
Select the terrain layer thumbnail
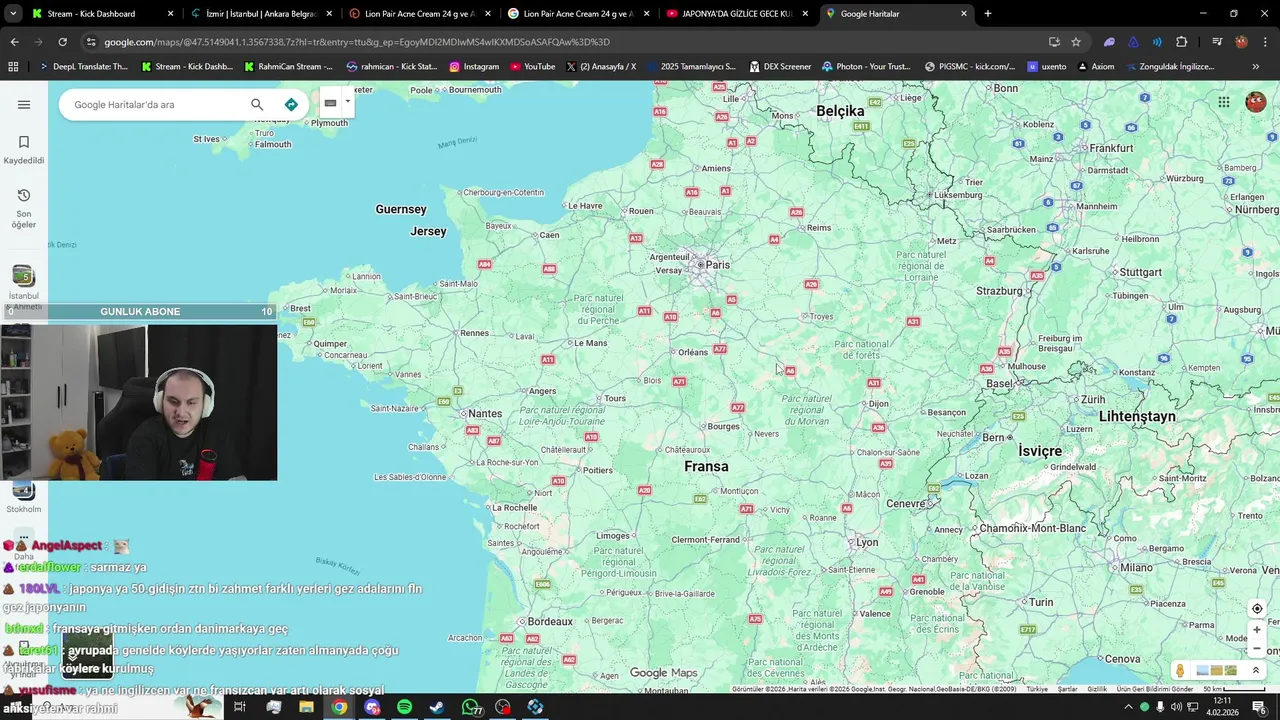tap(1230, 670)
